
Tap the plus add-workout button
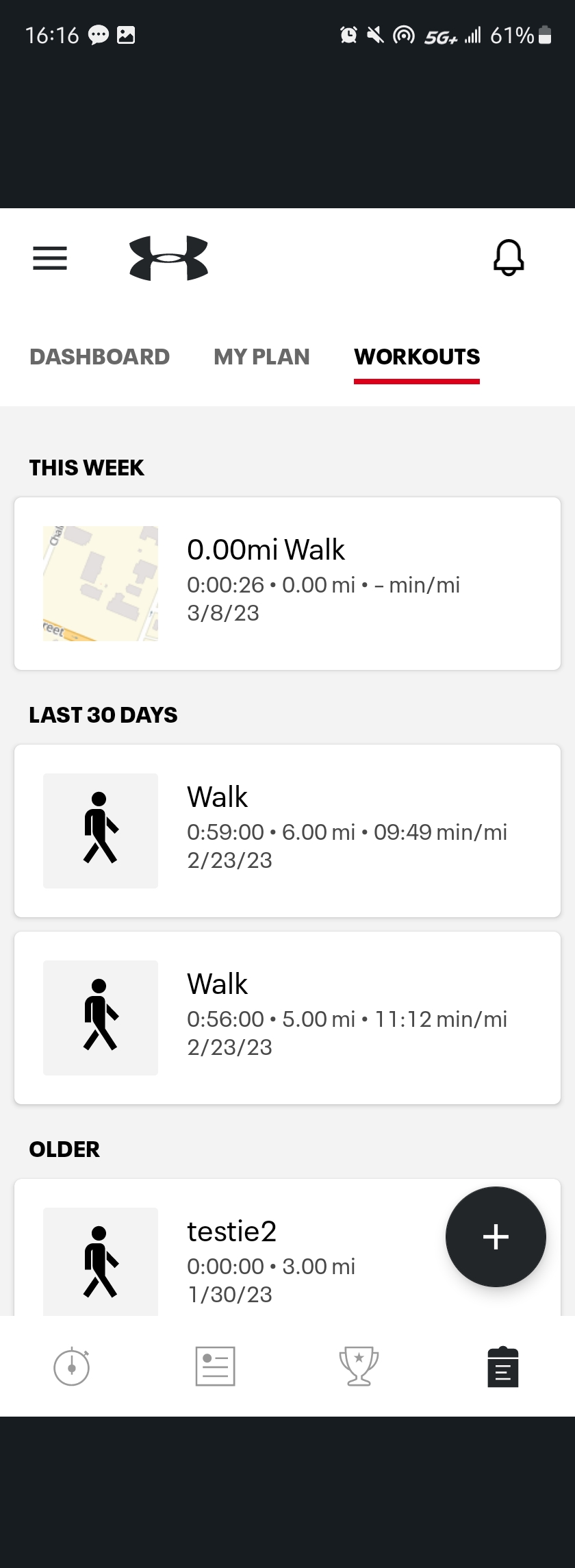tap(496, 1236)
